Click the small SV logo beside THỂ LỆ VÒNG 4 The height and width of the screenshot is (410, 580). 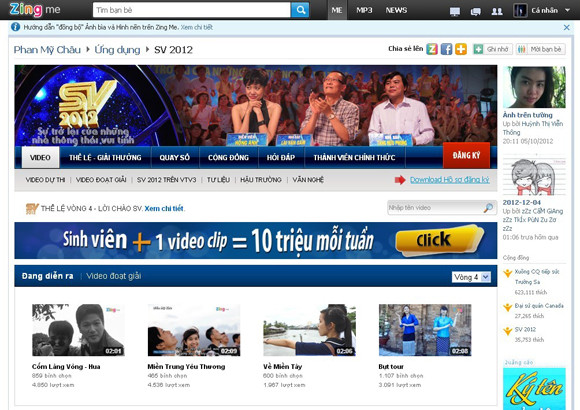tap(32, 208)
